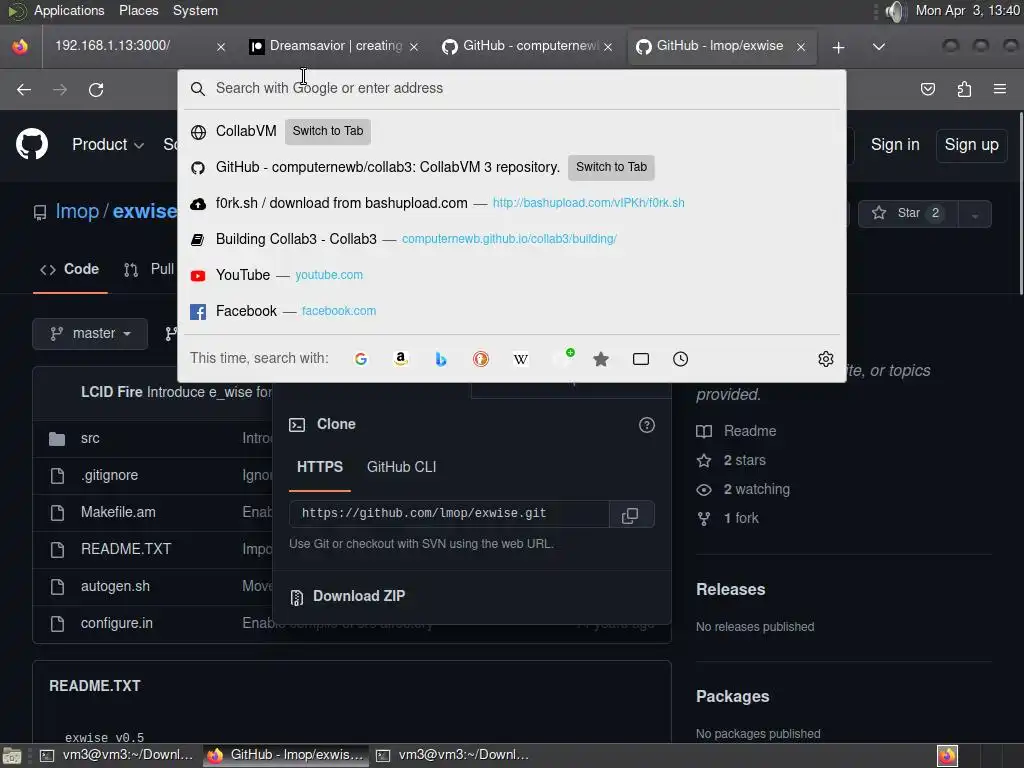The width and height of the screenshot is (1024, 768).
Task: Open the Places menu
Action: pos(138,10)
